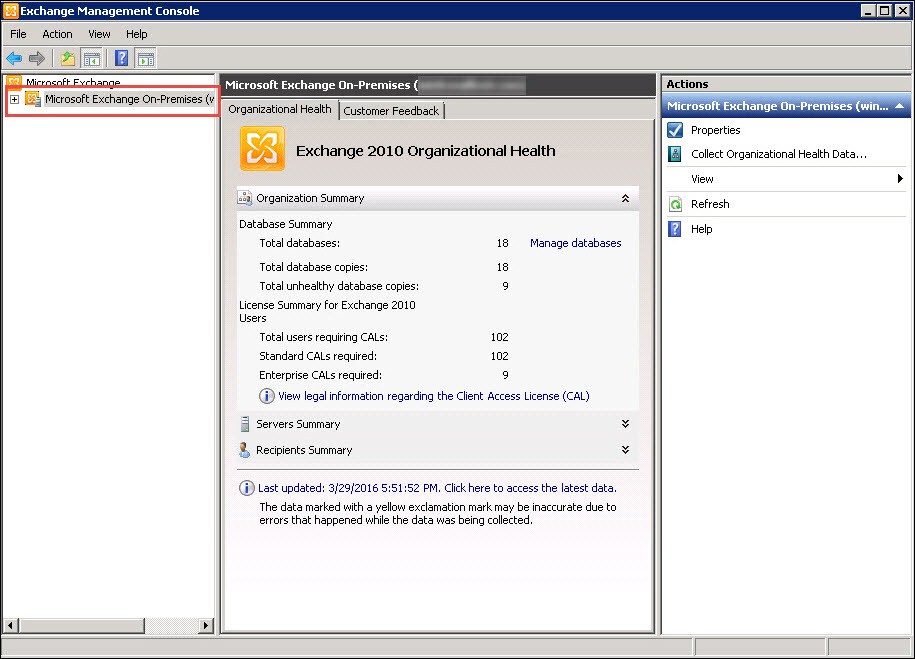Click the "Actions" pane header text
Screen dimensions: 915x659
click(687, 84)
